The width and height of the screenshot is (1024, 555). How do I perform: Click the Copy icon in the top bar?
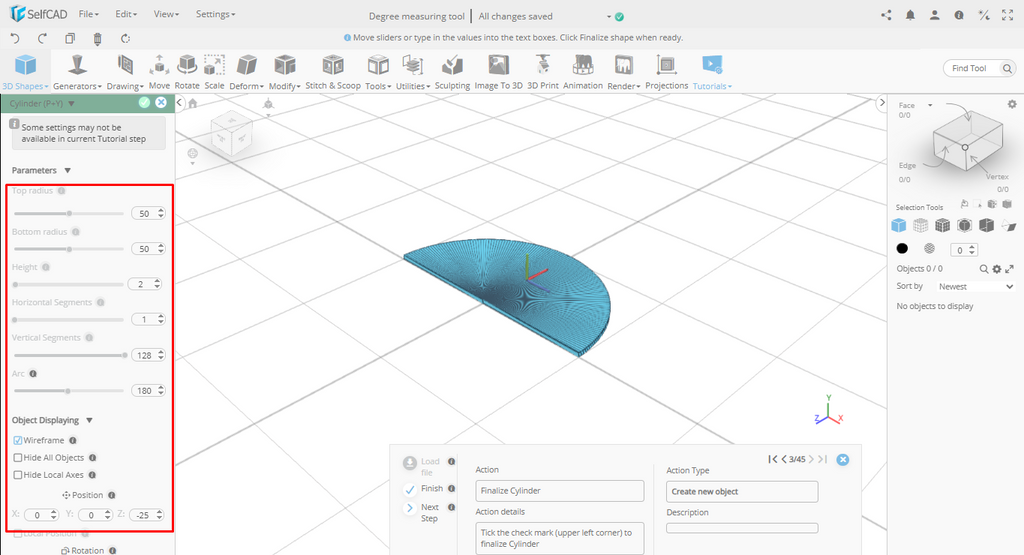(70, 39)
